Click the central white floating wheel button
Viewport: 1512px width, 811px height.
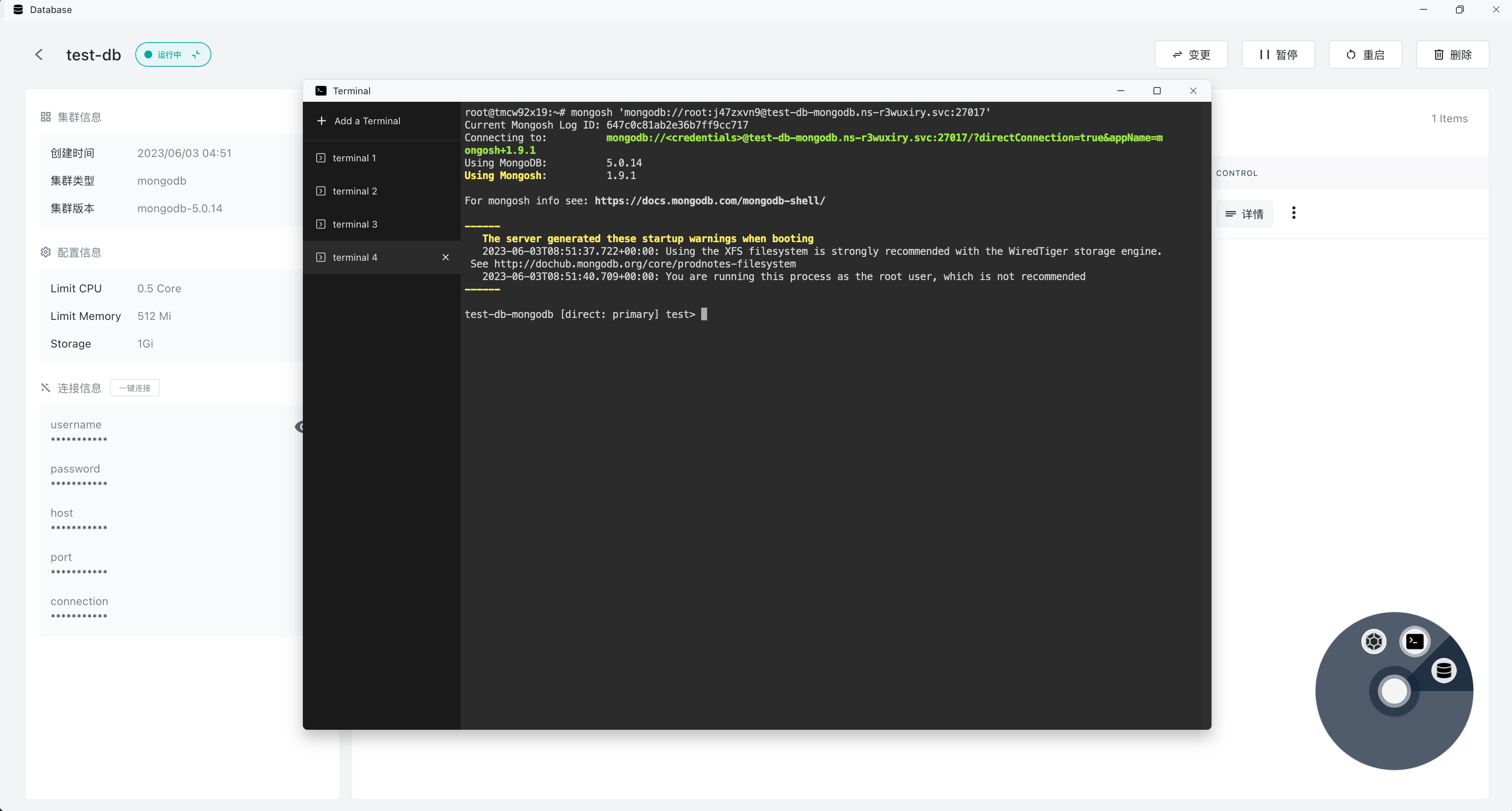[1394, 691]
